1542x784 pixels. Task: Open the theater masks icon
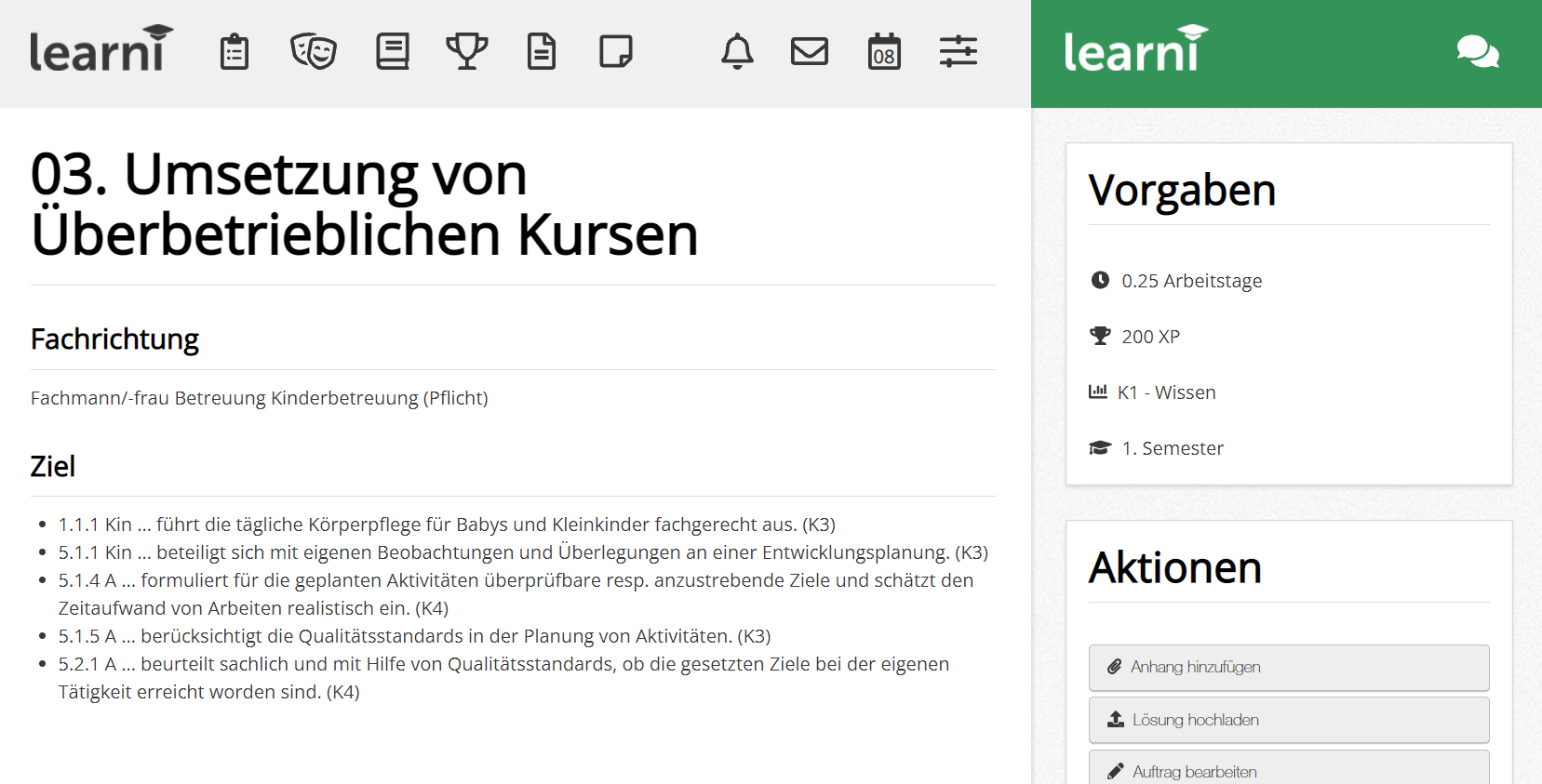coord(314,52)
